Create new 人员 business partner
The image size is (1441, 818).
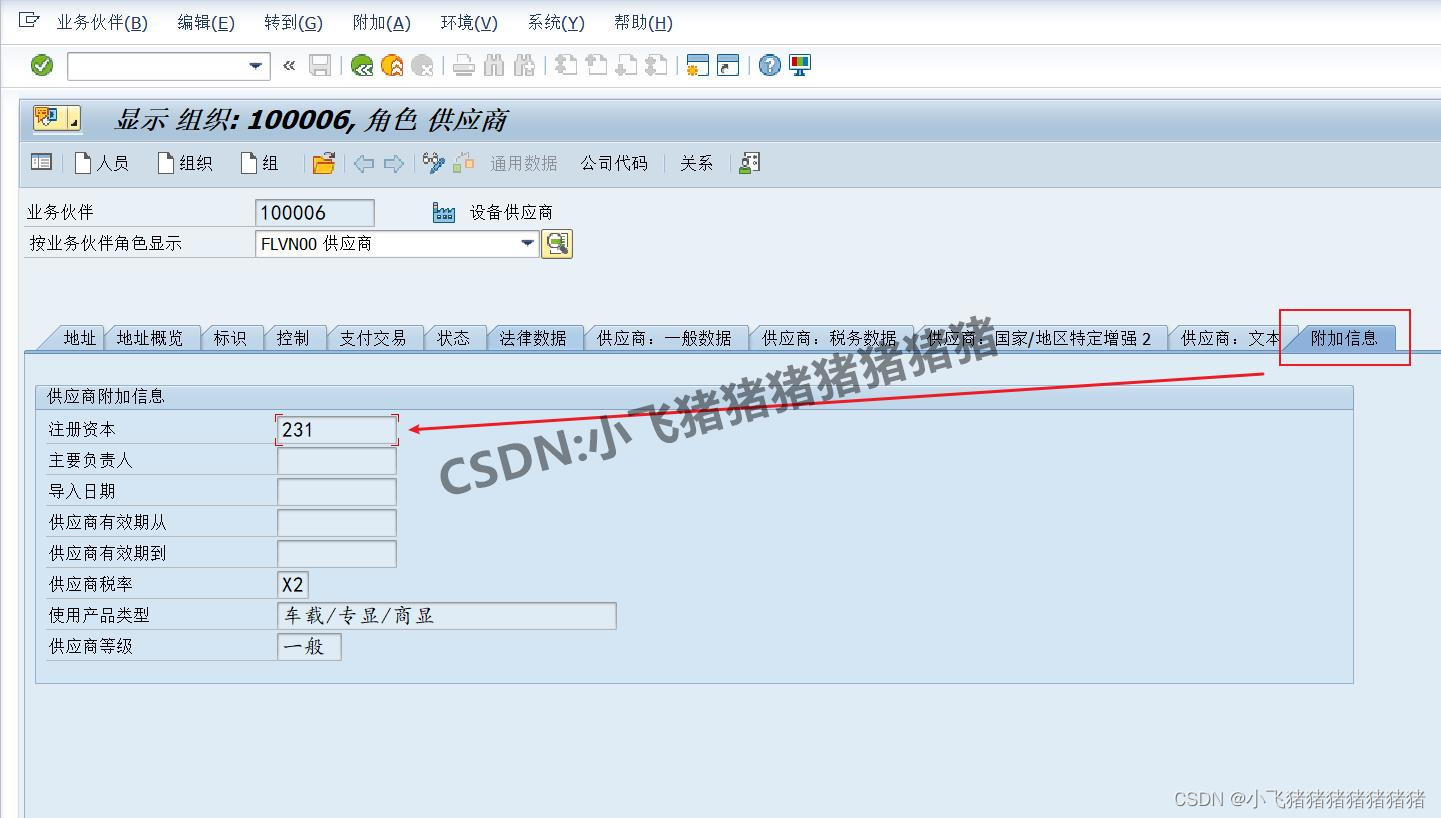(x=102, y=163)
